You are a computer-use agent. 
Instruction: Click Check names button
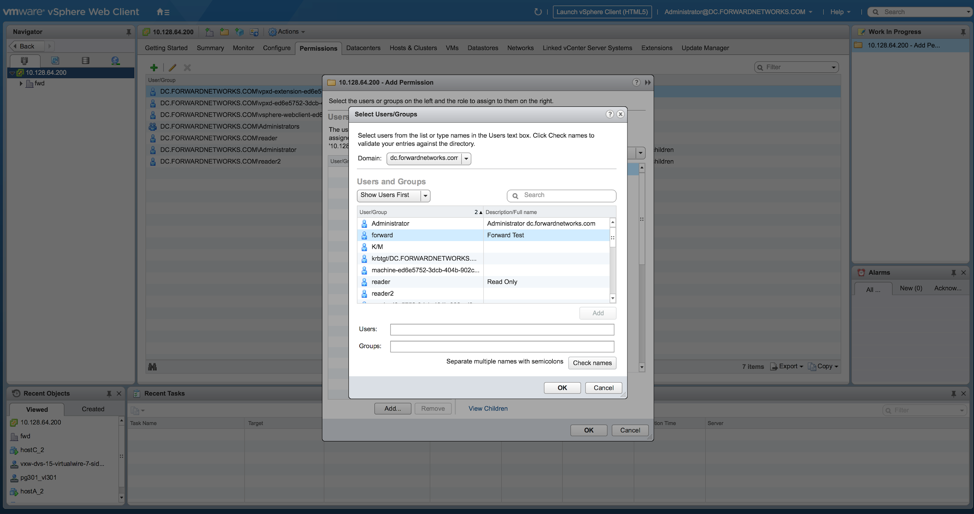[x=592, y=363]
